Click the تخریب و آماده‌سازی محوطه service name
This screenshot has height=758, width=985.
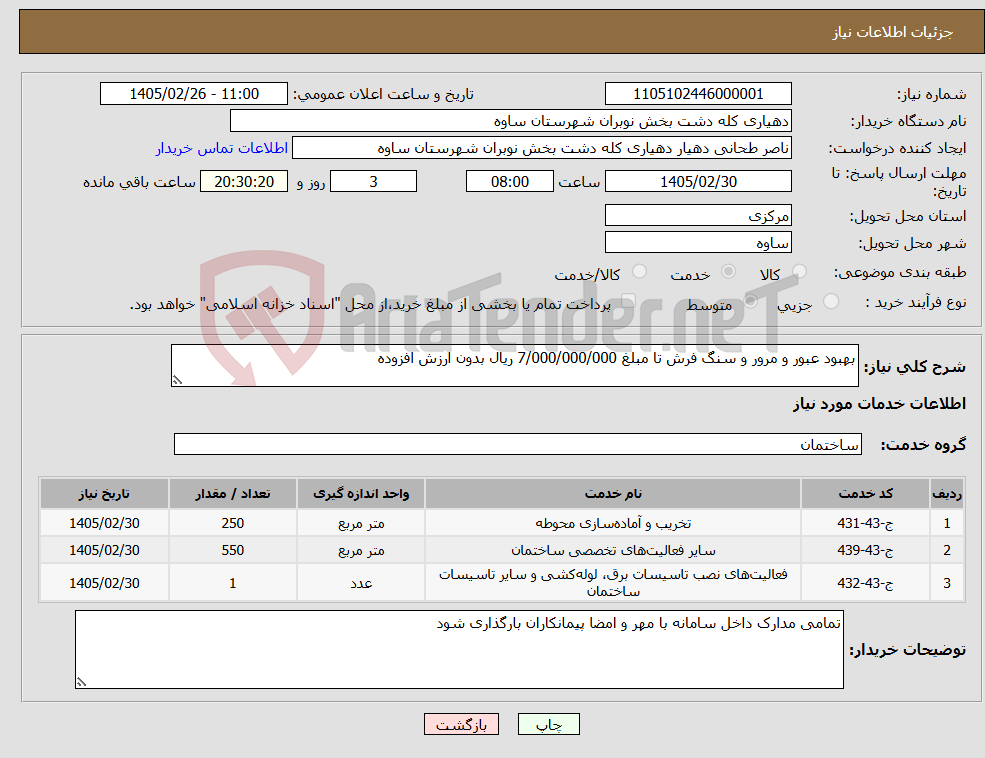(612, 523)
